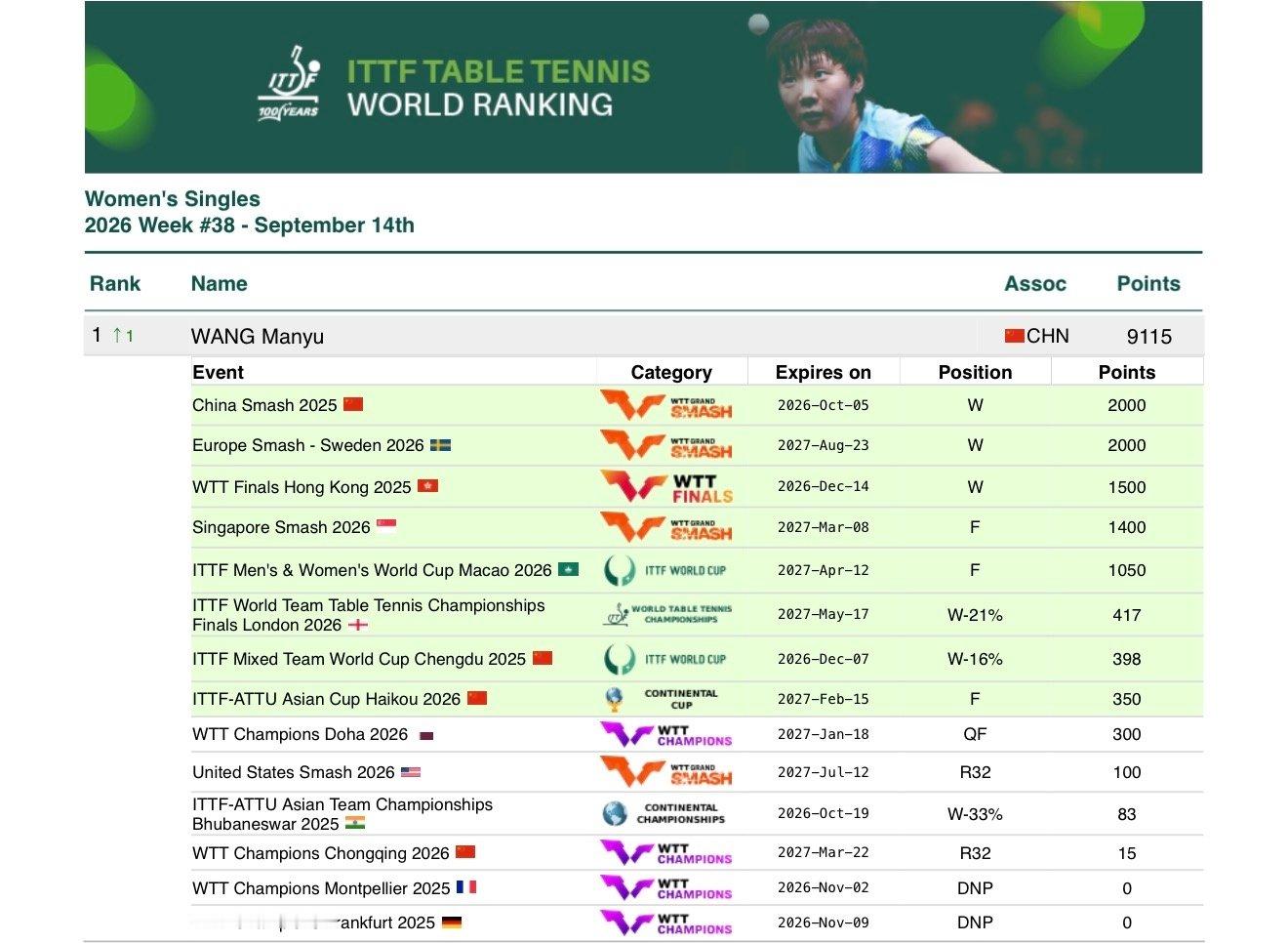The width and height of the screenshot is (1288, 943).
Task: Click the India flag next to Bhubaneswar 2025
Action: (355, 823)
